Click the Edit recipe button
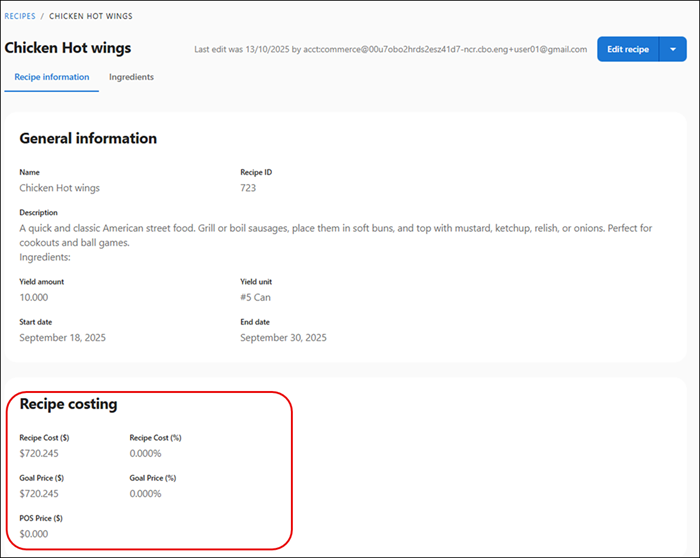This screenshot has width=700, height=558. [x=628, y=49]
